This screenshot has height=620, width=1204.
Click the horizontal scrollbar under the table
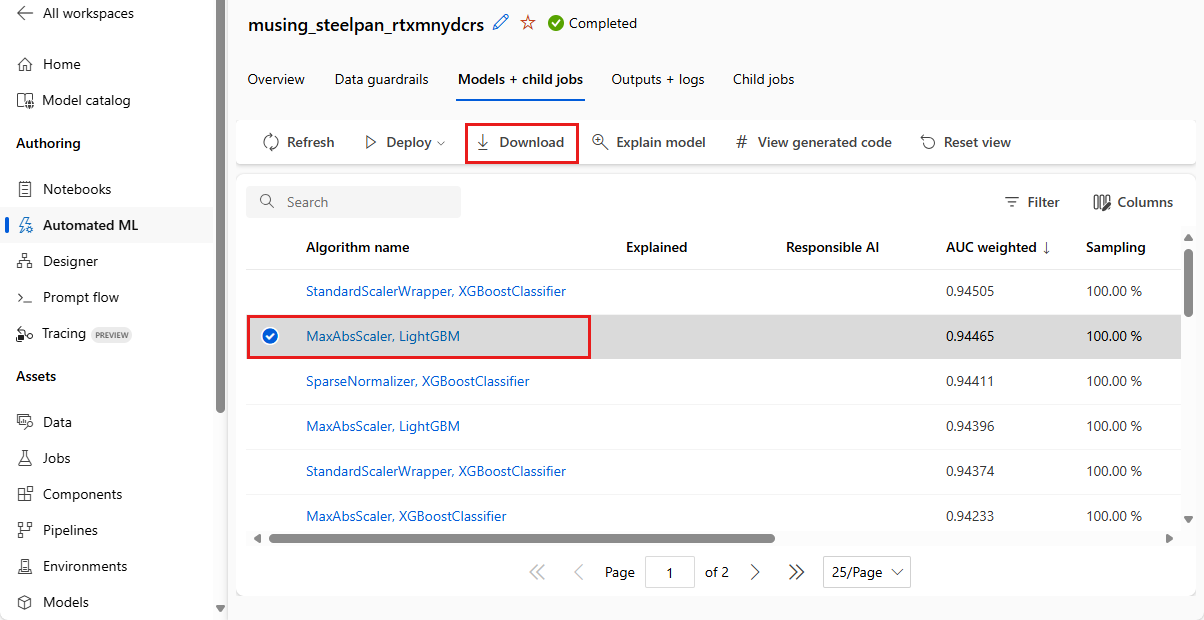pyautogui.click(x=521, y=538)
